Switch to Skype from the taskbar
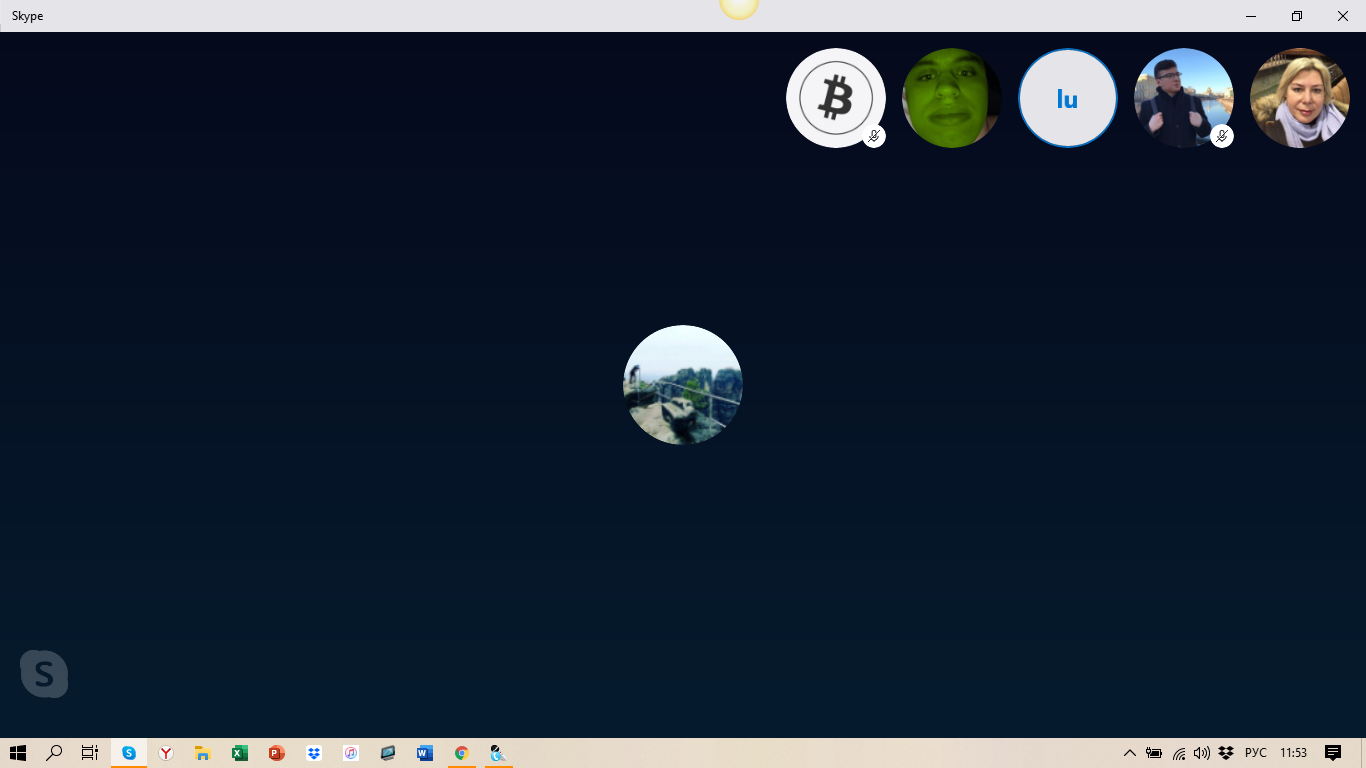Image resolution: width=1366 pixels, height=768 pixels. (129, 753)
